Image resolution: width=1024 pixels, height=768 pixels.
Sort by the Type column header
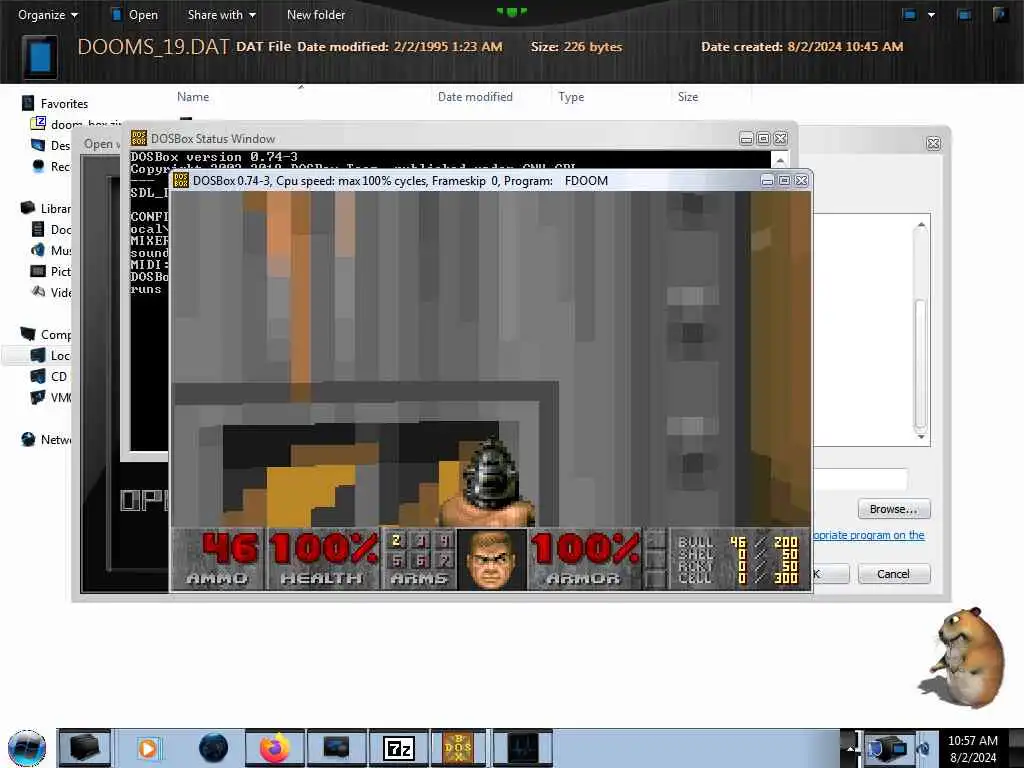[x=571, y=97]
